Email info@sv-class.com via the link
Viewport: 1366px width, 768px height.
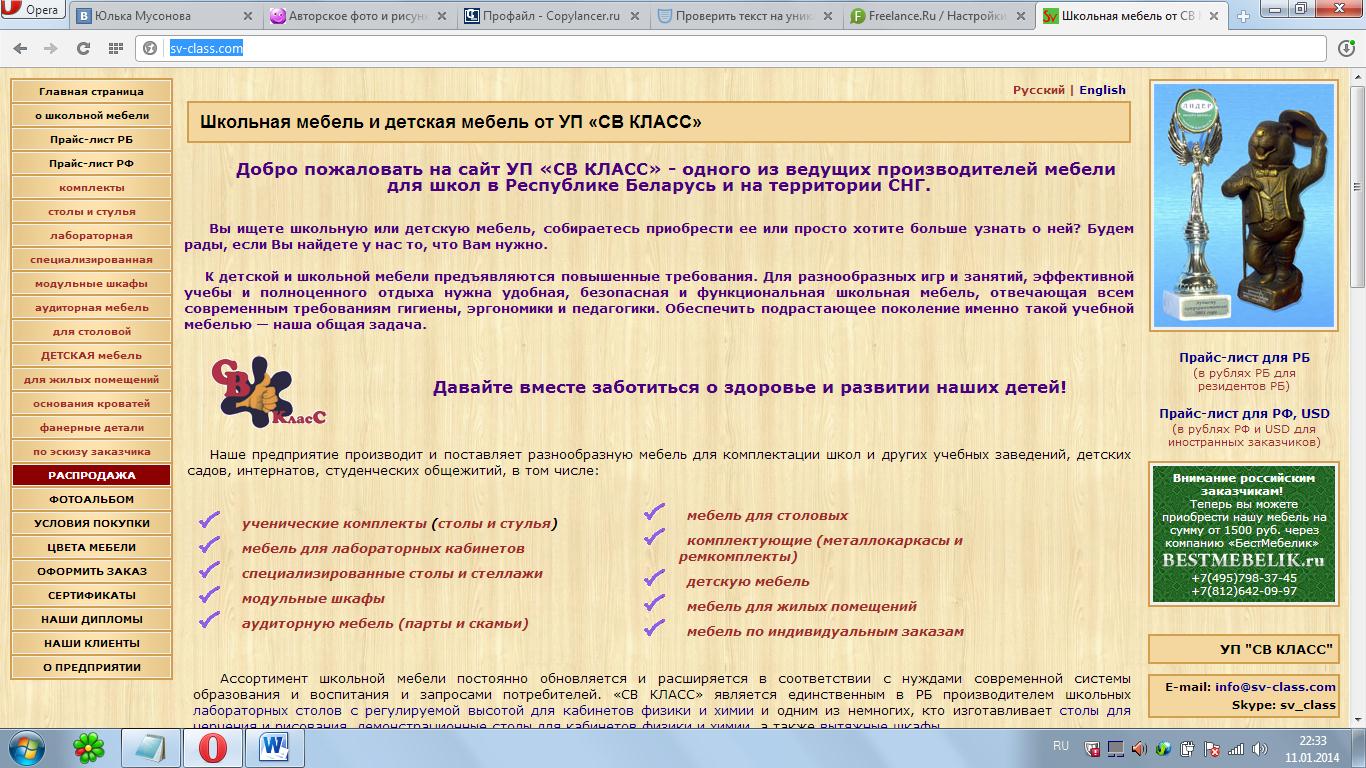[x=1275, y=686]
